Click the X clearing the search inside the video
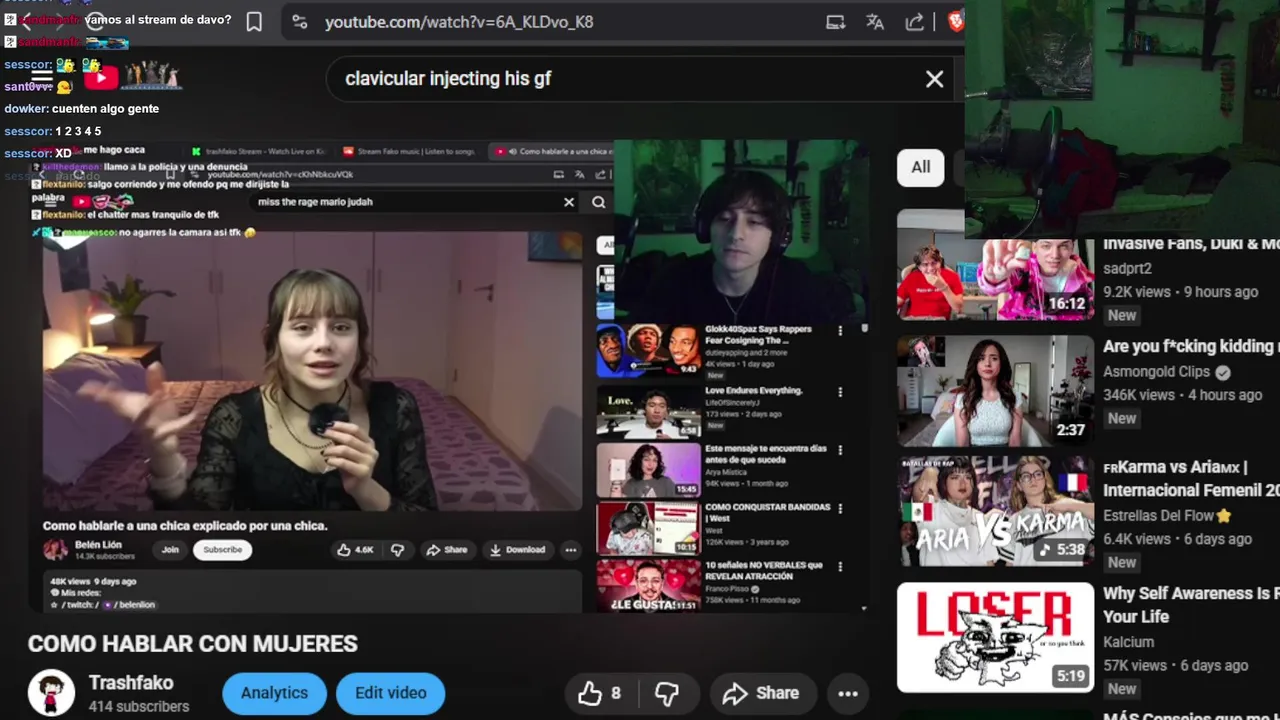 pos(569,202)
